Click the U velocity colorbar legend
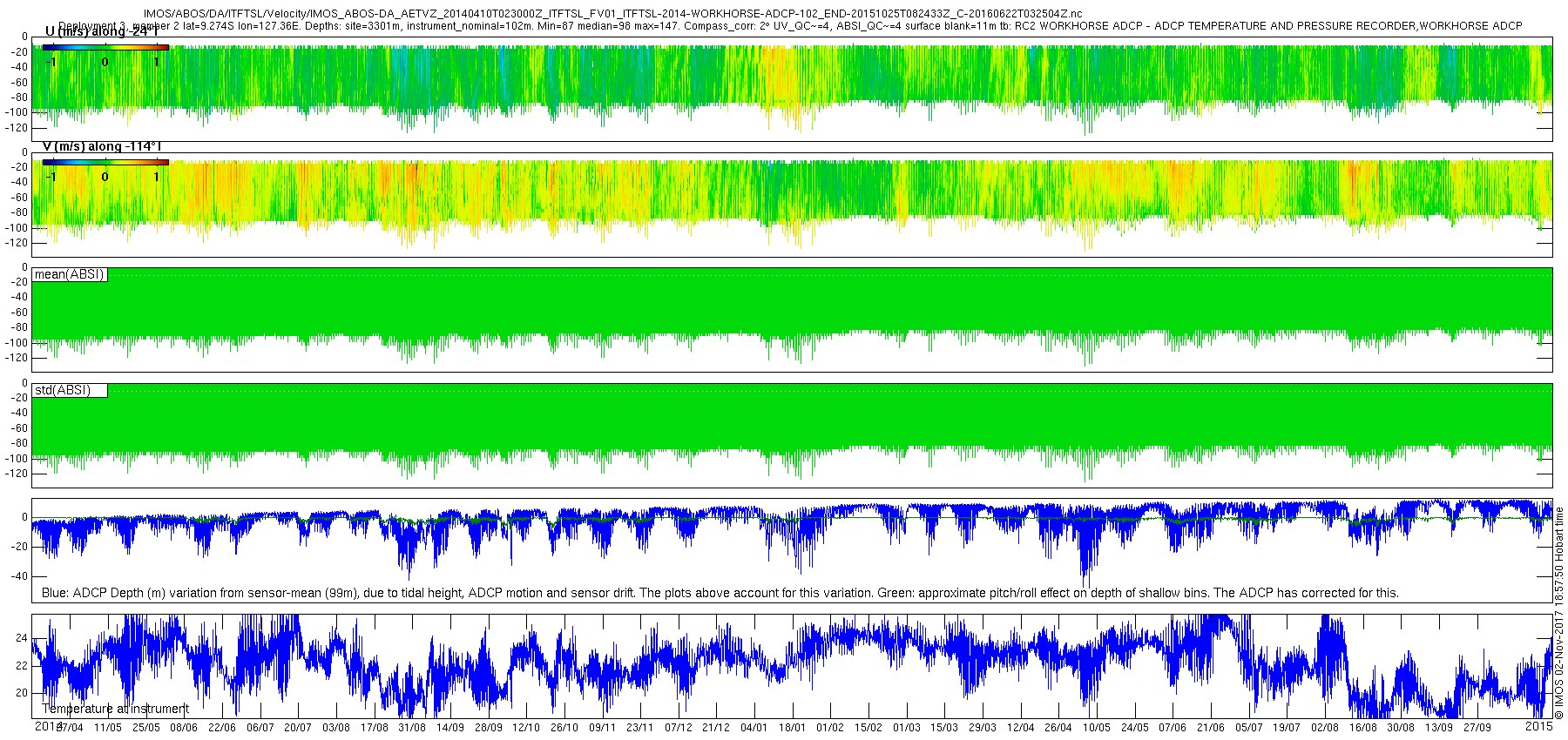 click(x=105, y=48)
